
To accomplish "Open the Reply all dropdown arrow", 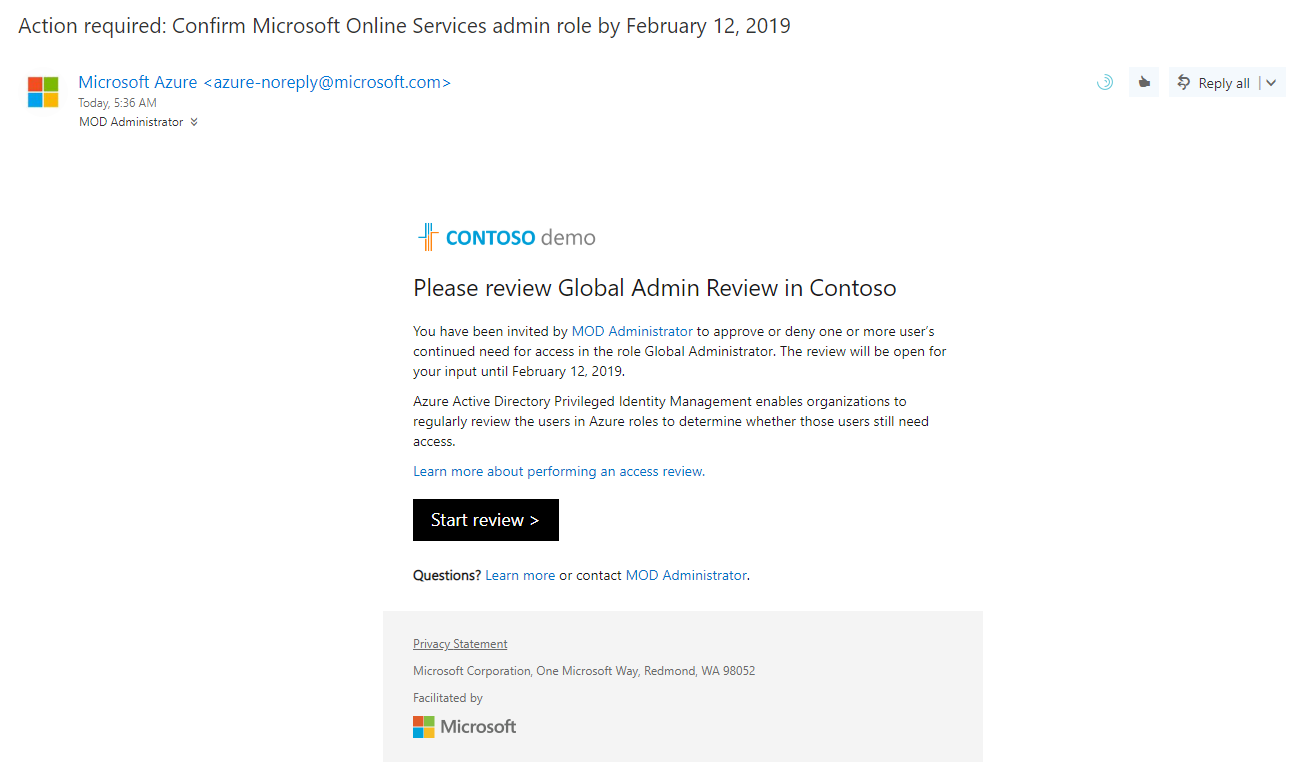I will [x=1271, y=83].
